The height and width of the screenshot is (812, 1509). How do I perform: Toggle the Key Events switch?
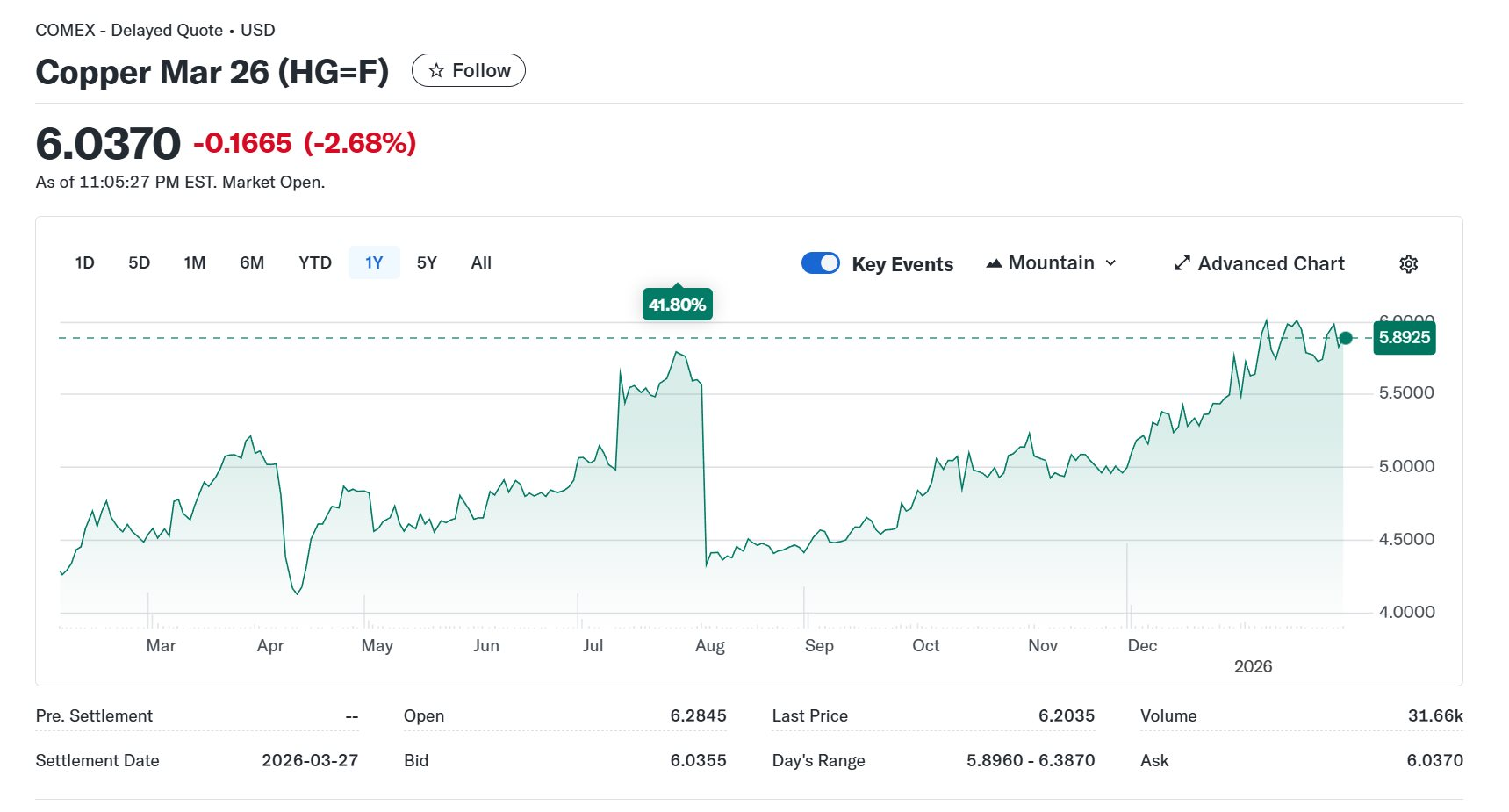pyautogui.click(x=821, y=263)
